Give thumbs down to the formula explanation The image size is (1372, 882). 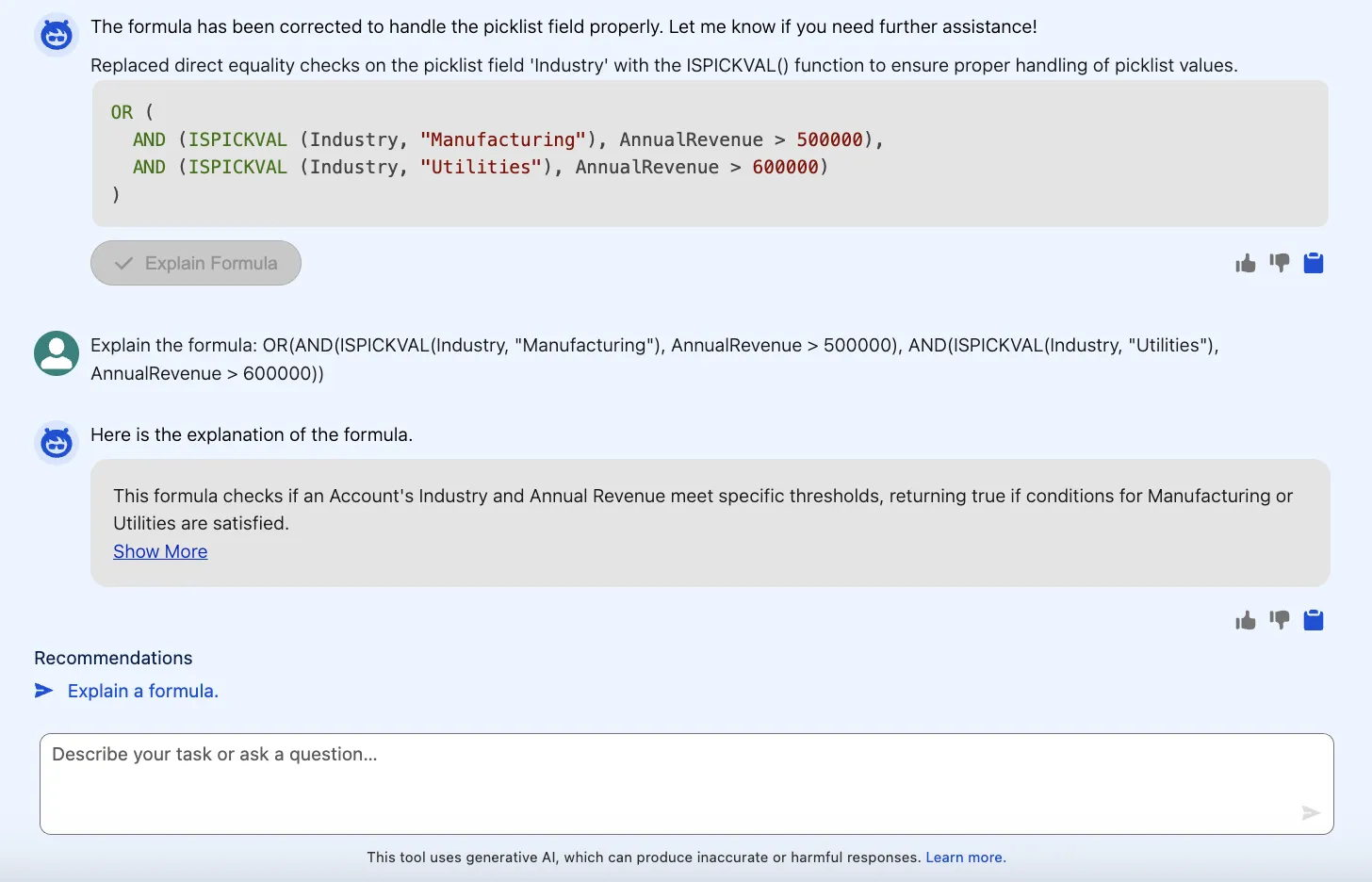1279,619
